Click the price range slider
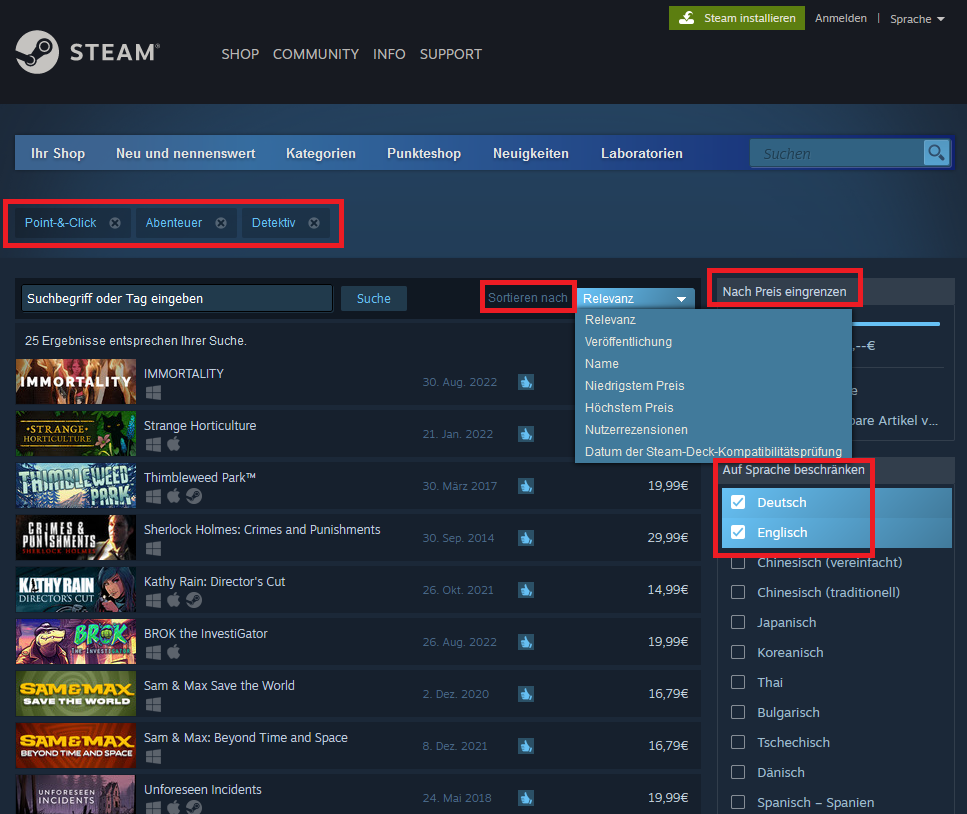This screenshot has width=967, height=814. pyautogui.click(x=895, y=324)
